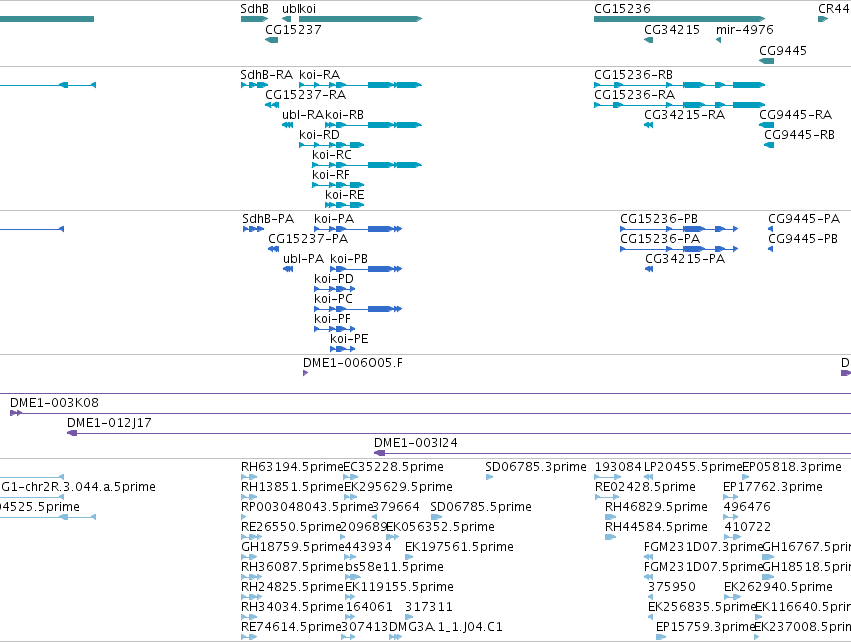
Task: Select the CG15237 gene glyph
Action: click(x=271, y=40)
